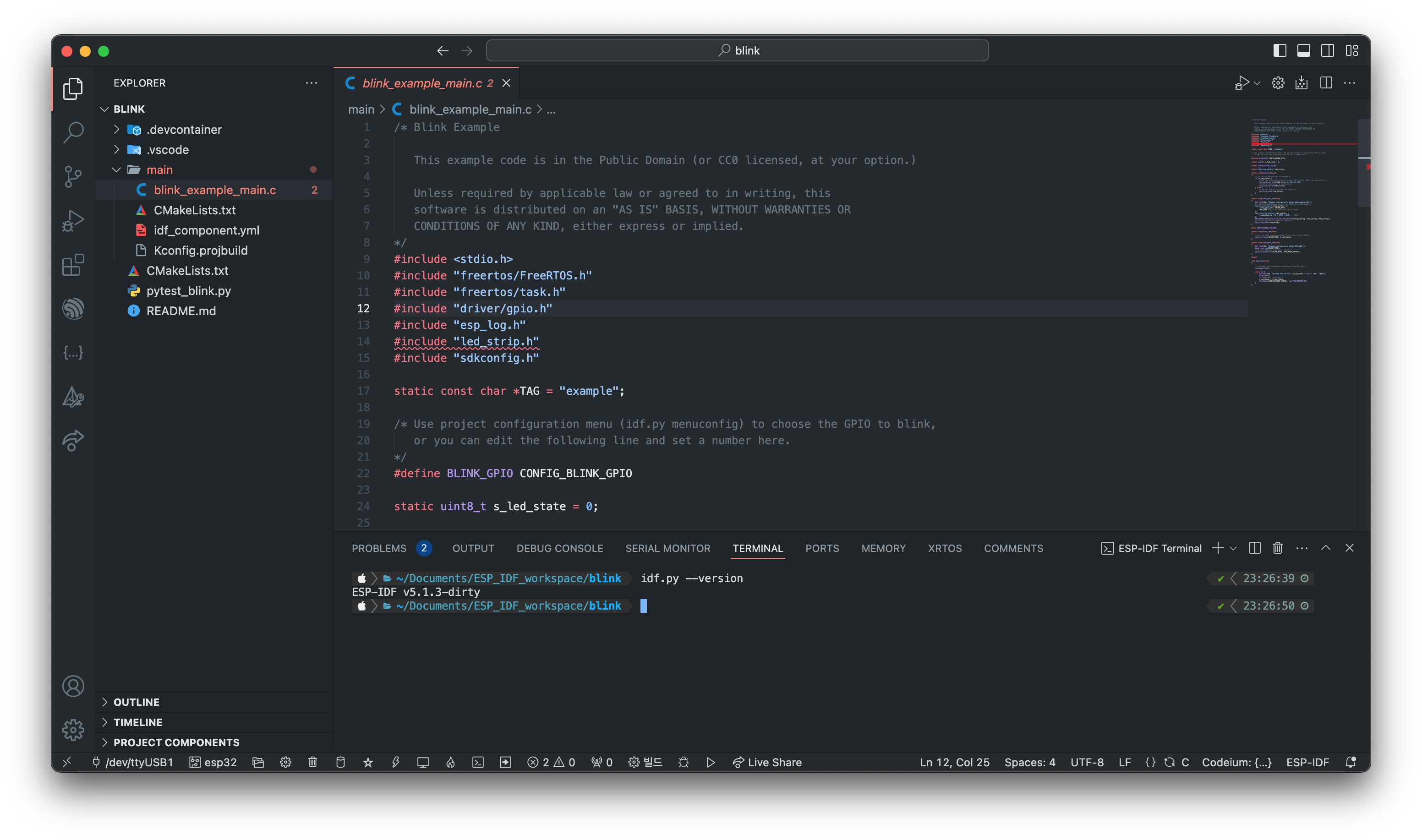The image size is (1422, 840).
Task: Open the Run and Debug view
Action: [73, 221]
